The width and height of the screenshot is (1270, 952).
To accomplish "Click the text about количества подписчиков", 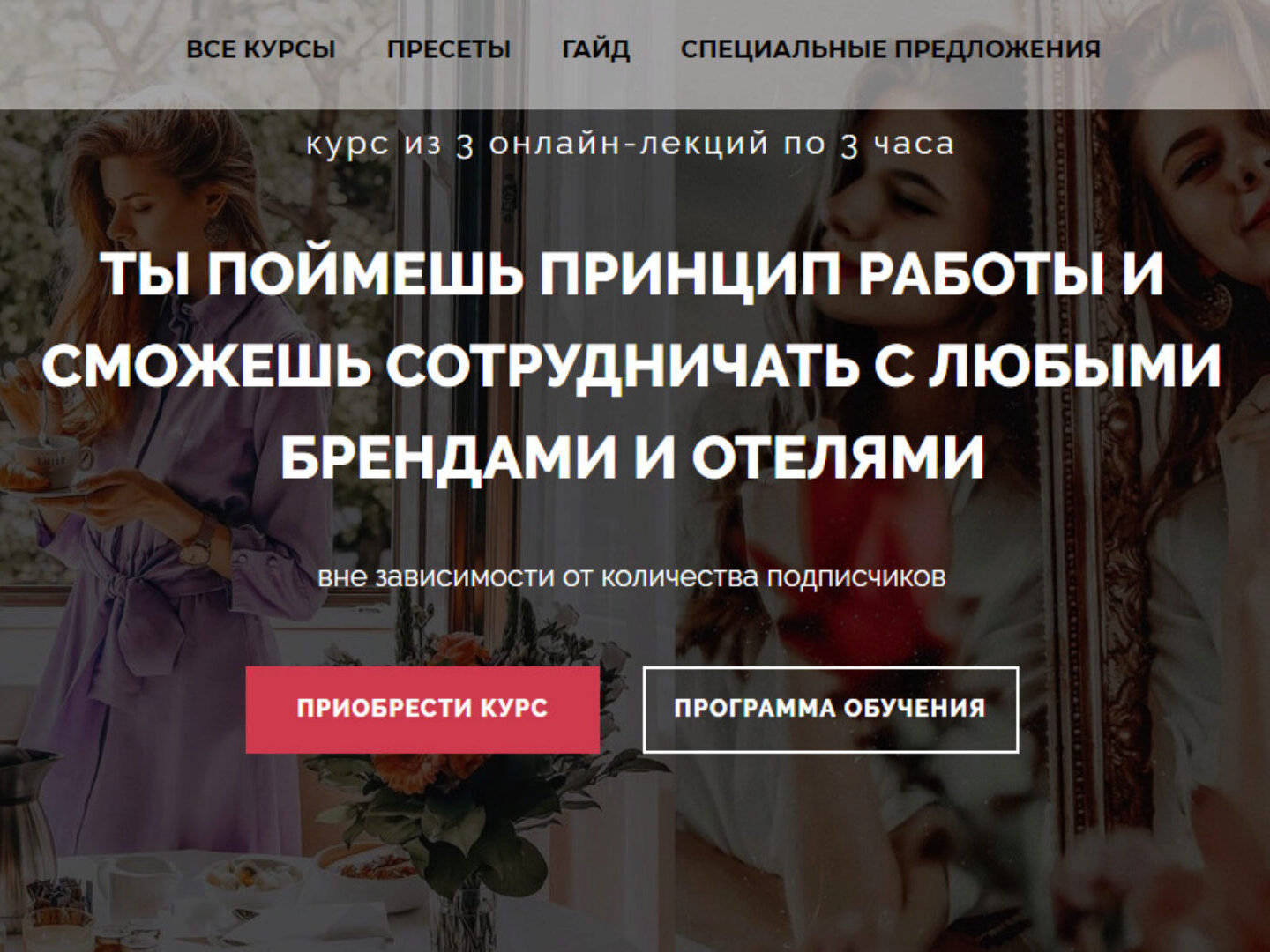I will click(631, 577).
